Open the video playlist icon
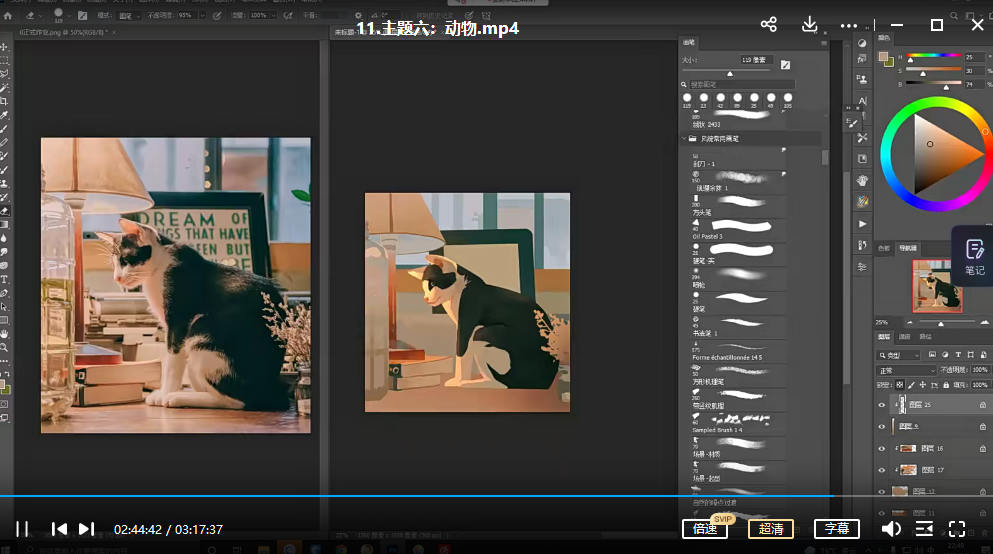Screen dimensions: 993x554 click(x=924, y=529)
